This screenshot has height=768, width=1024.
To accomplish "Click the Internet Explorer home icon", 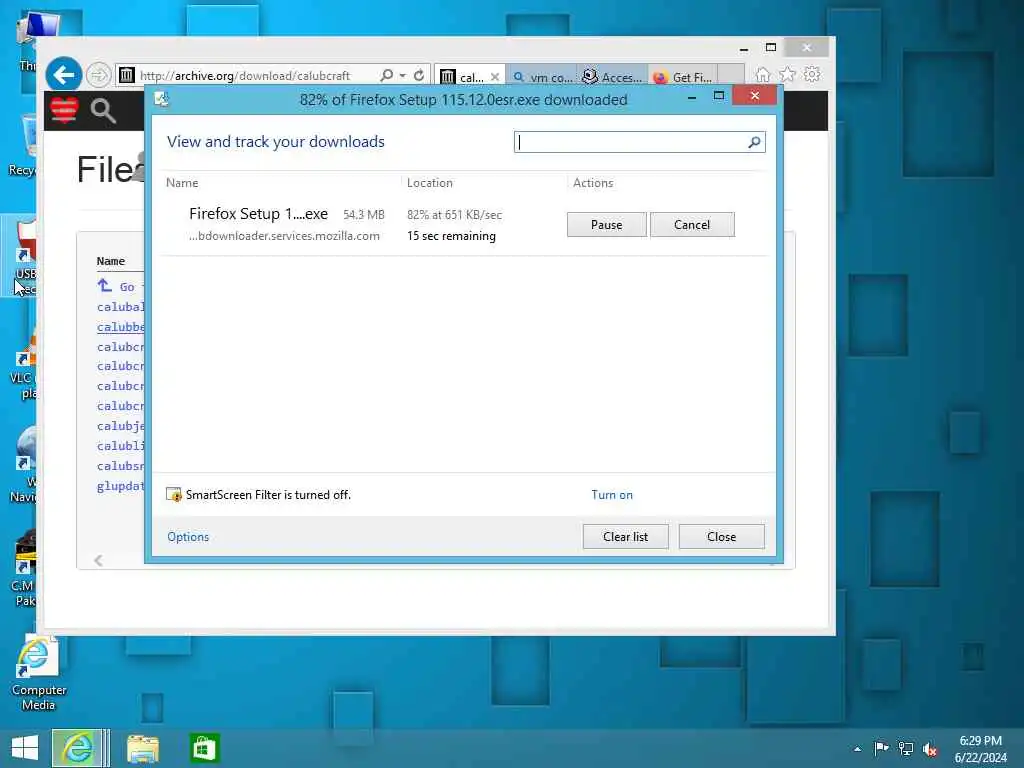I will 763,74.
